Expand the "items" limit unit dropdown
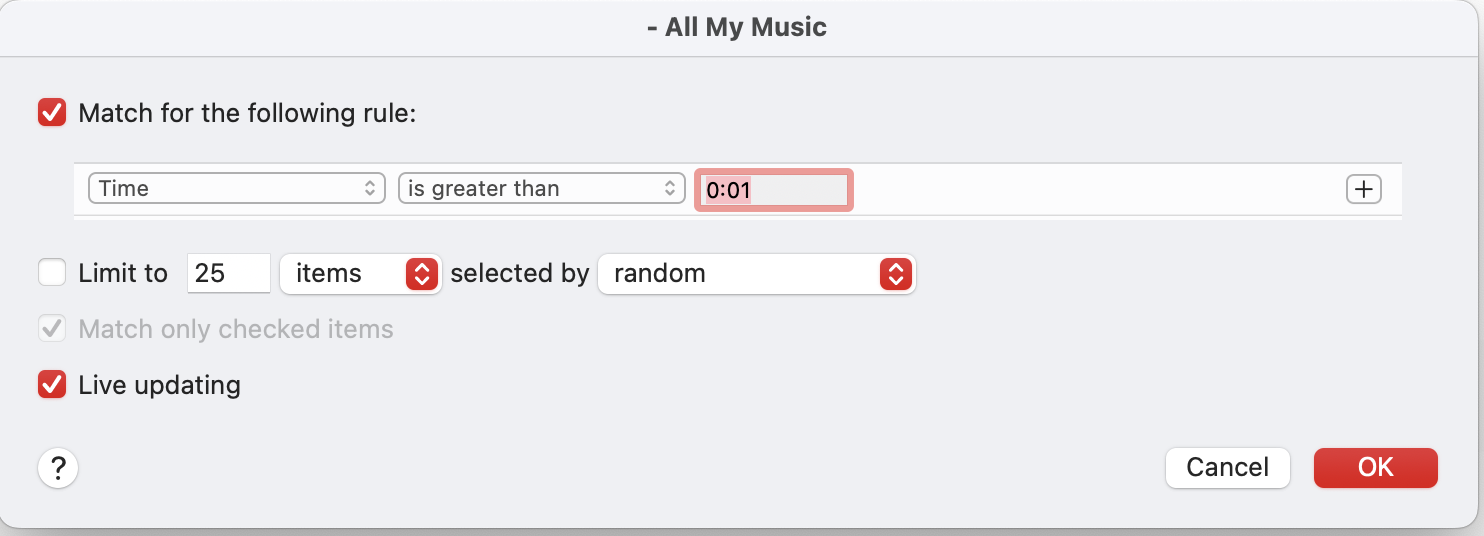This screenshot has width=1484, height=536. (360, 274)
